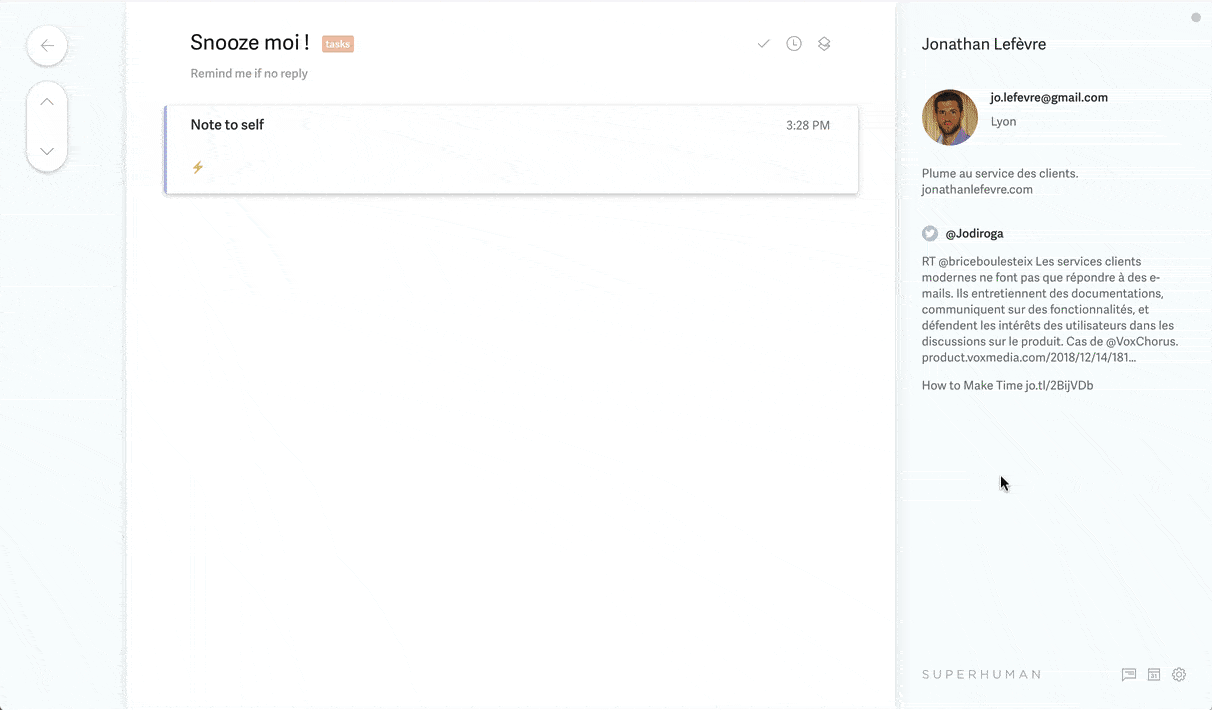Click the stacked layers icon in header

pyautogui.click(x=824, y=44)
